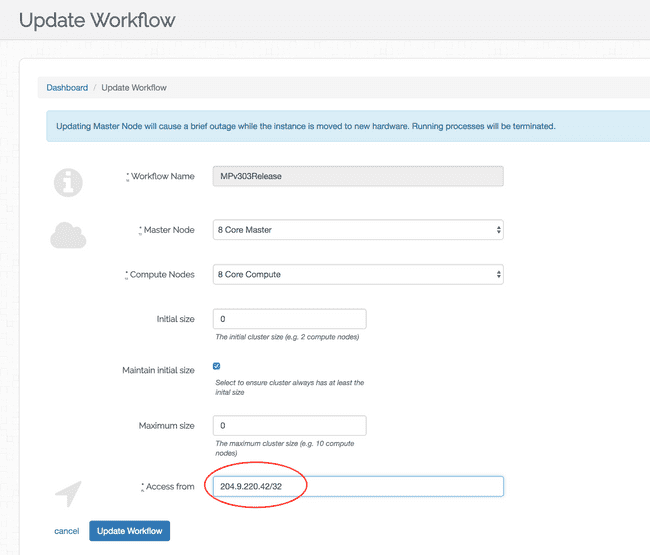Image resolution: width=650 pixels, height=555 pixels.
Task: Click Update Workflow breadcrumb item
Action: (134, 87)
